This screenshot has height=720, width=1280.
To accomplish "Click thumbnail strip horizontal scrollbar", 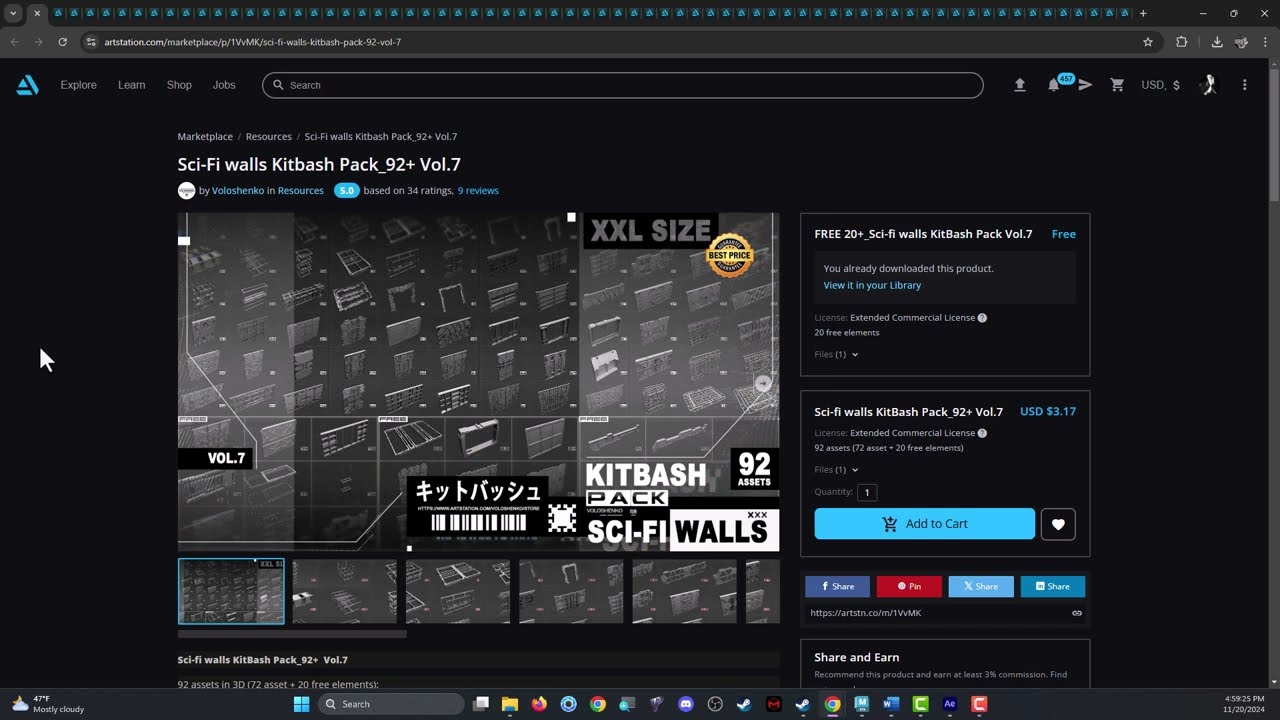I will point(292,634).
